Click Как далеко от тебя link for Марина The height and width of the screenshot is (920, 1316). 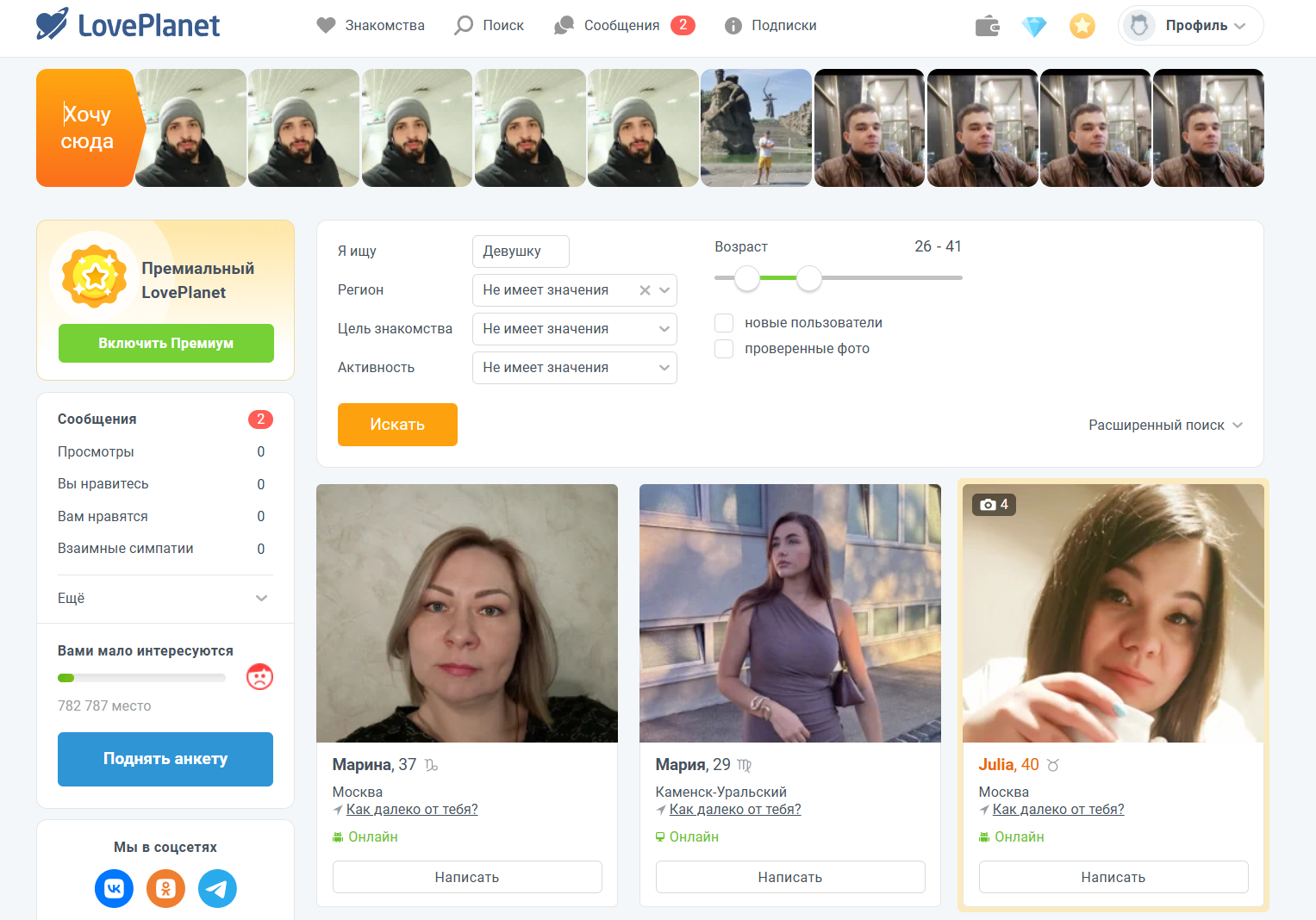click(412, 810)
